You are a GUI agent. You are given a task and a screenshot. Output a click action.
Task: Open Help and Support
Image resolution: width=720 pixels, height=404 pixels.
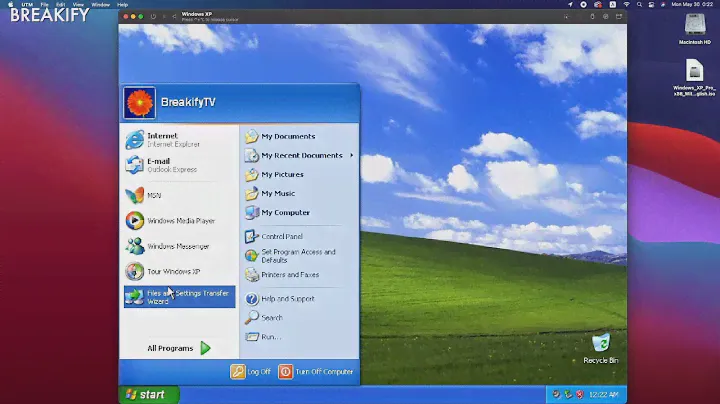coord(287,298)
